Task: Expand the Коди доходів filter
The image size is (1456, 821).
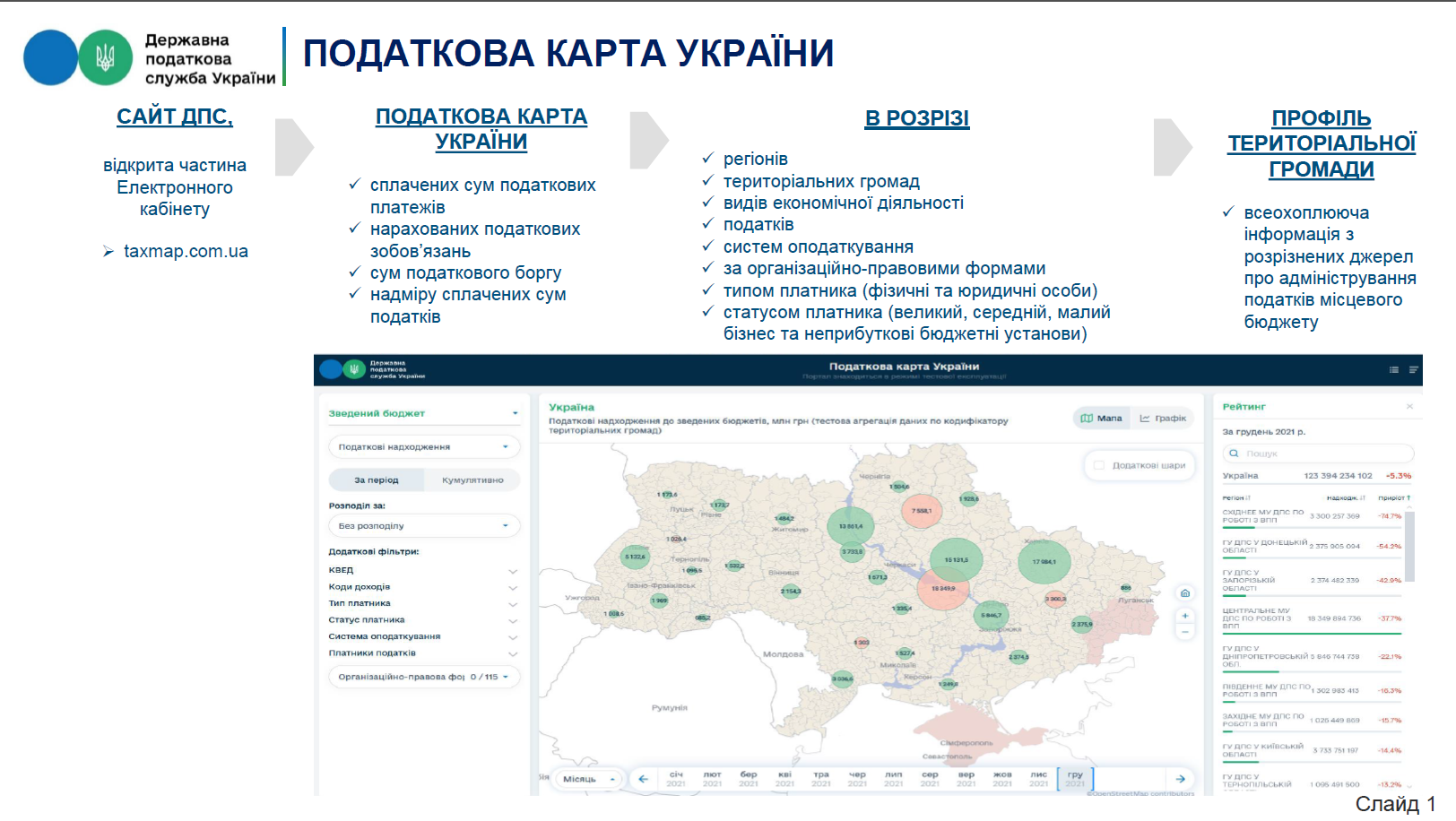Action: coord(423,587)
